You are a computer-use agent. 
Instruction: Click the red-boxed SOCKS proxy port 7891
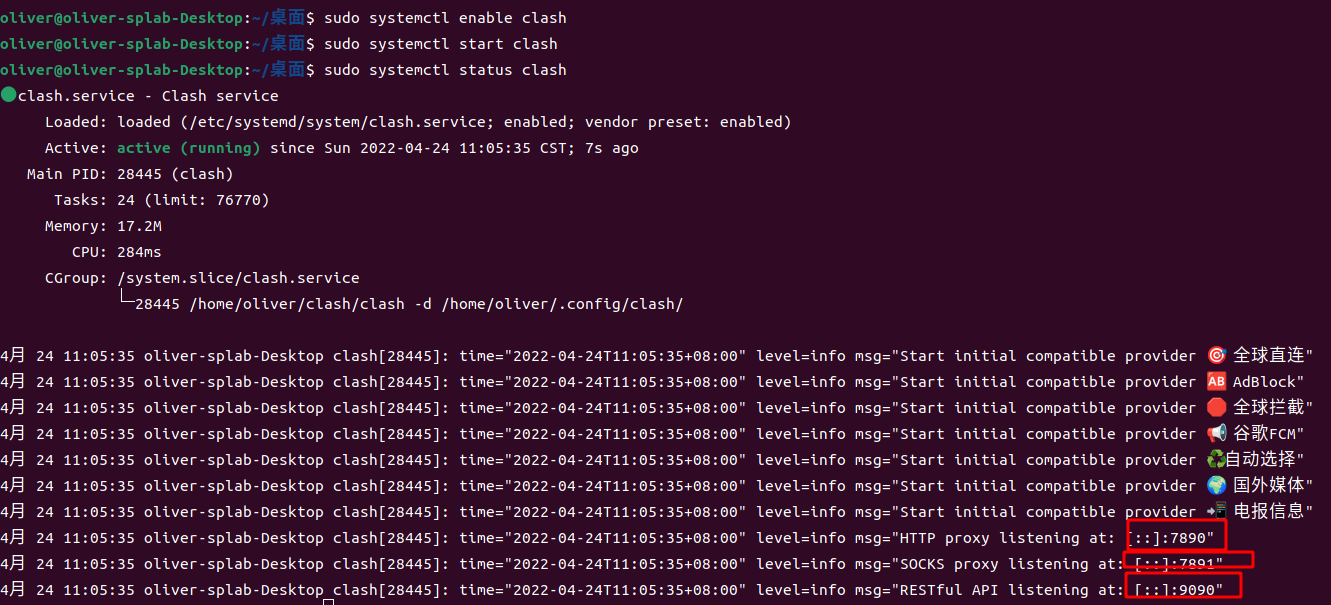1189,564
